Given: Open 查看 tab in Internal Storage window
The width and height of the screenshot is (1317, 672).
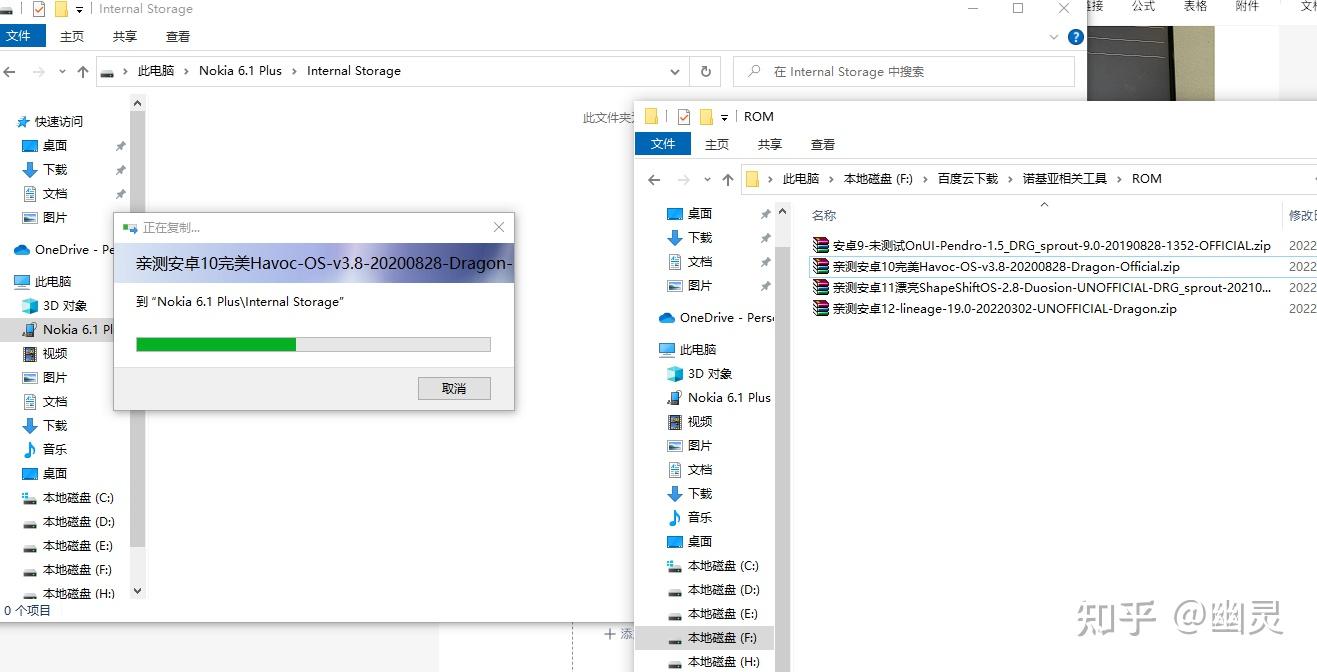Looking at the screenshot, I should (x=178, y=36).
